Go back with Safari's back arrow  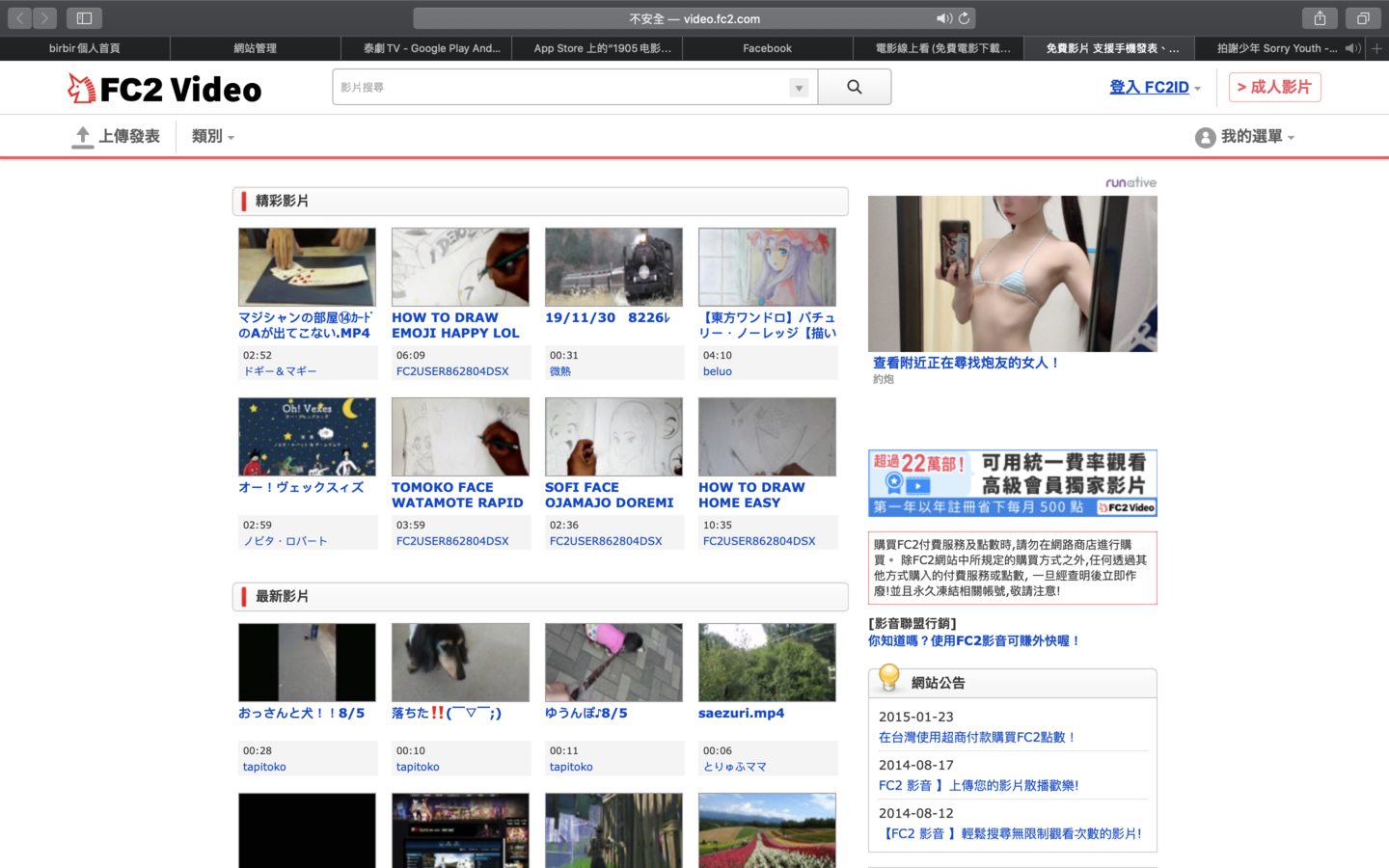[20, 18]
